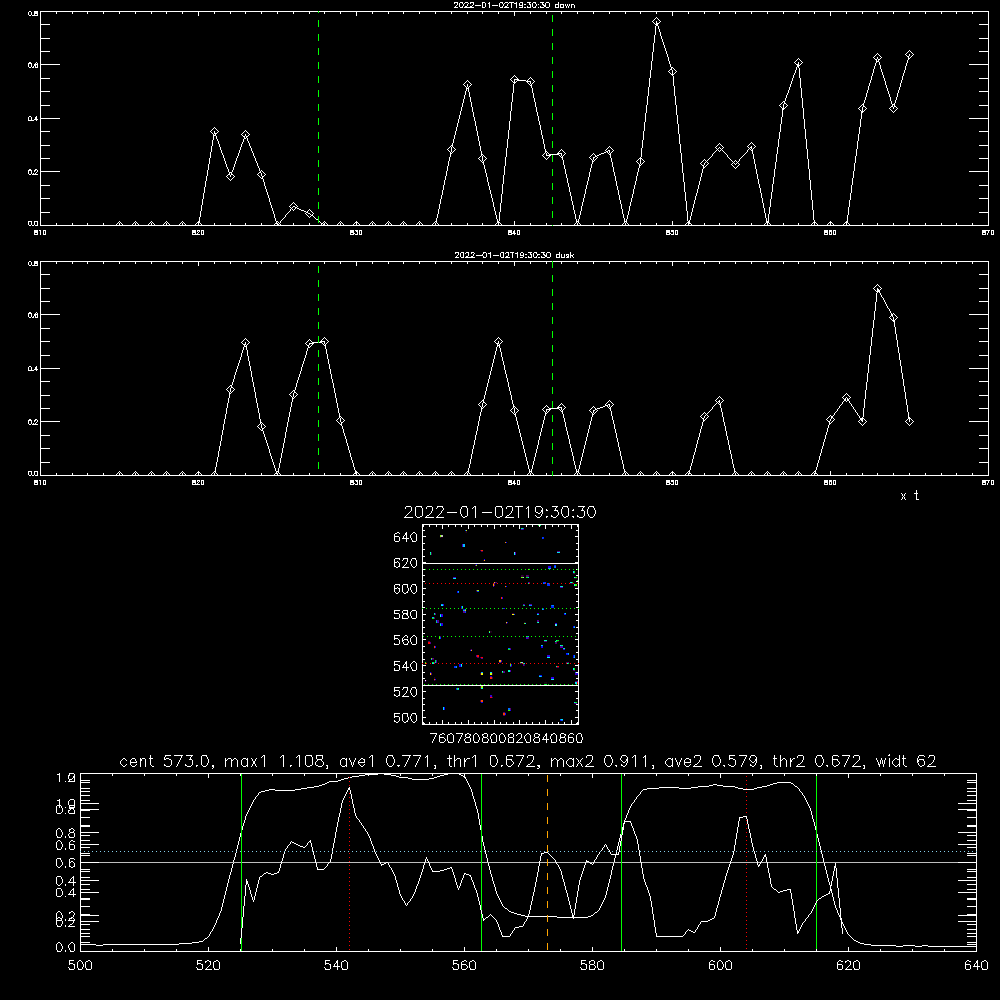Click the 'x t' label below the dusk plot
Image resolution: width=1000 pixels, height=1000 pixels.
909,496
